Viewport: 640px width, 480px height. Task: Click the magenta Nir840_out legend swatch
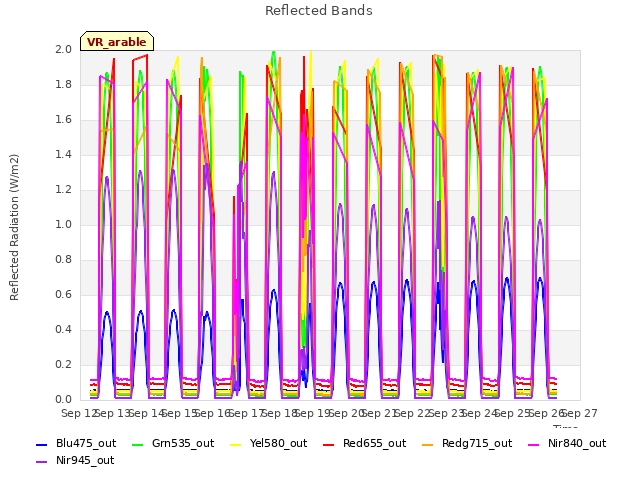pyautogui.click(x=534, y=444)
